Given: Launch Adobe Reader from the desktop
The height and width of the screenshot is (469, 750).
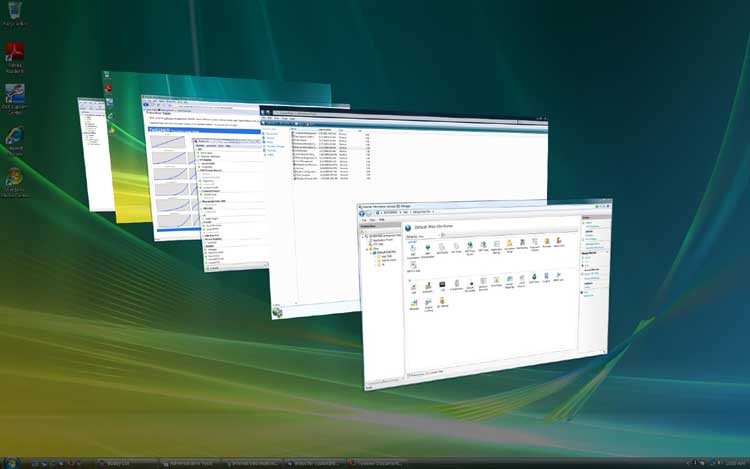Looking at the screenshot, I should [15, 53].
